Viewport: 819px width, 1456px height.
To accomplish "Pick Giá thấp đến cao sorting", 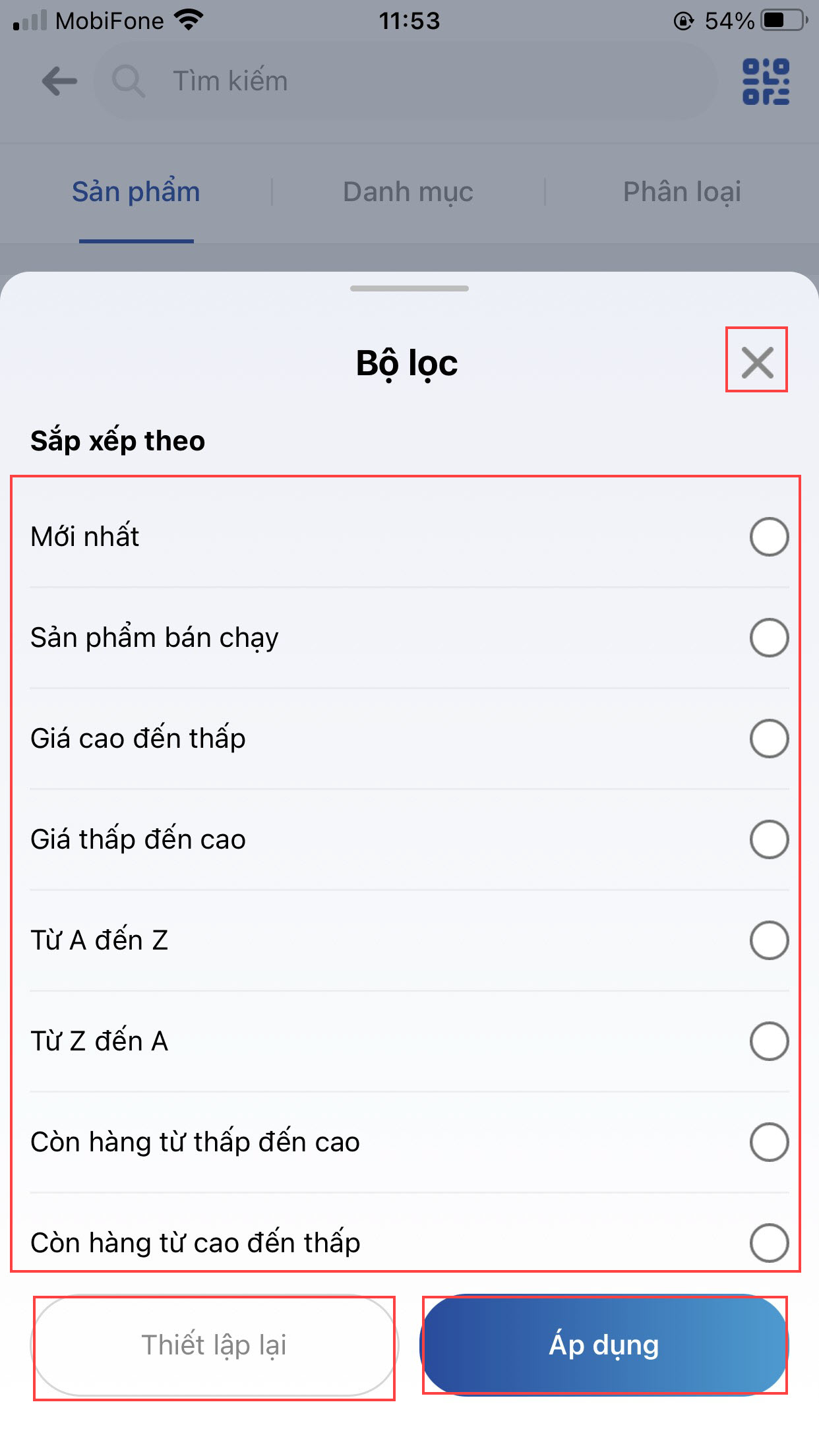I will (x=769, y=839).
